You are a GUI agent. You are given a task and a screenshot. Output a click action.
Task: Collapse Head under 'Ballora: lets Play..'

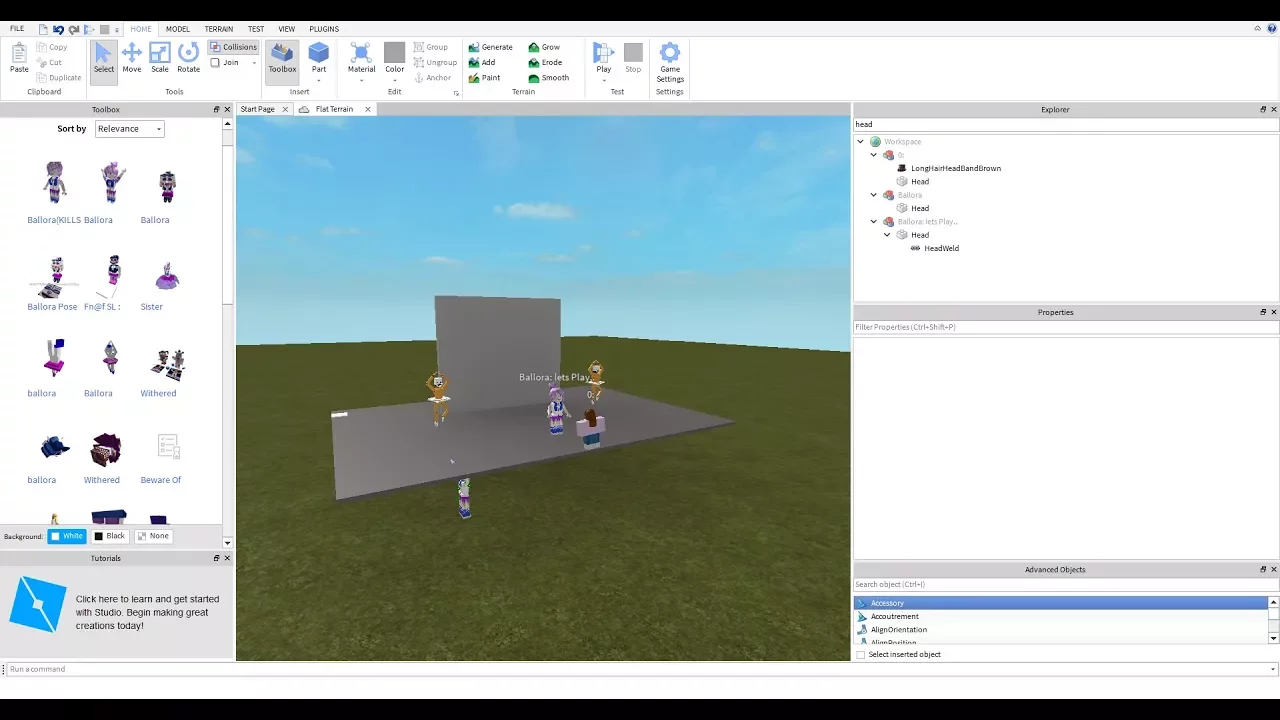(x=887, y=235)
